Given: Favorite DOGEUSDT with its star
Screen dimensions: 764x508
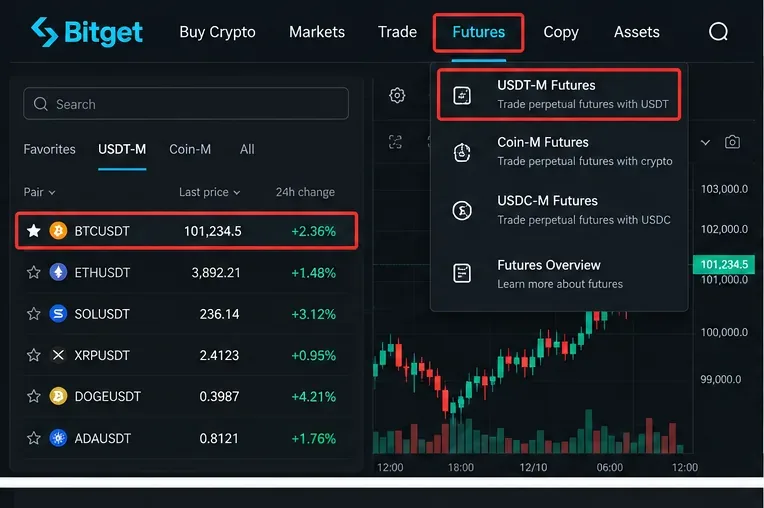Looking at the screenshot, I should (x=34, y=396).
